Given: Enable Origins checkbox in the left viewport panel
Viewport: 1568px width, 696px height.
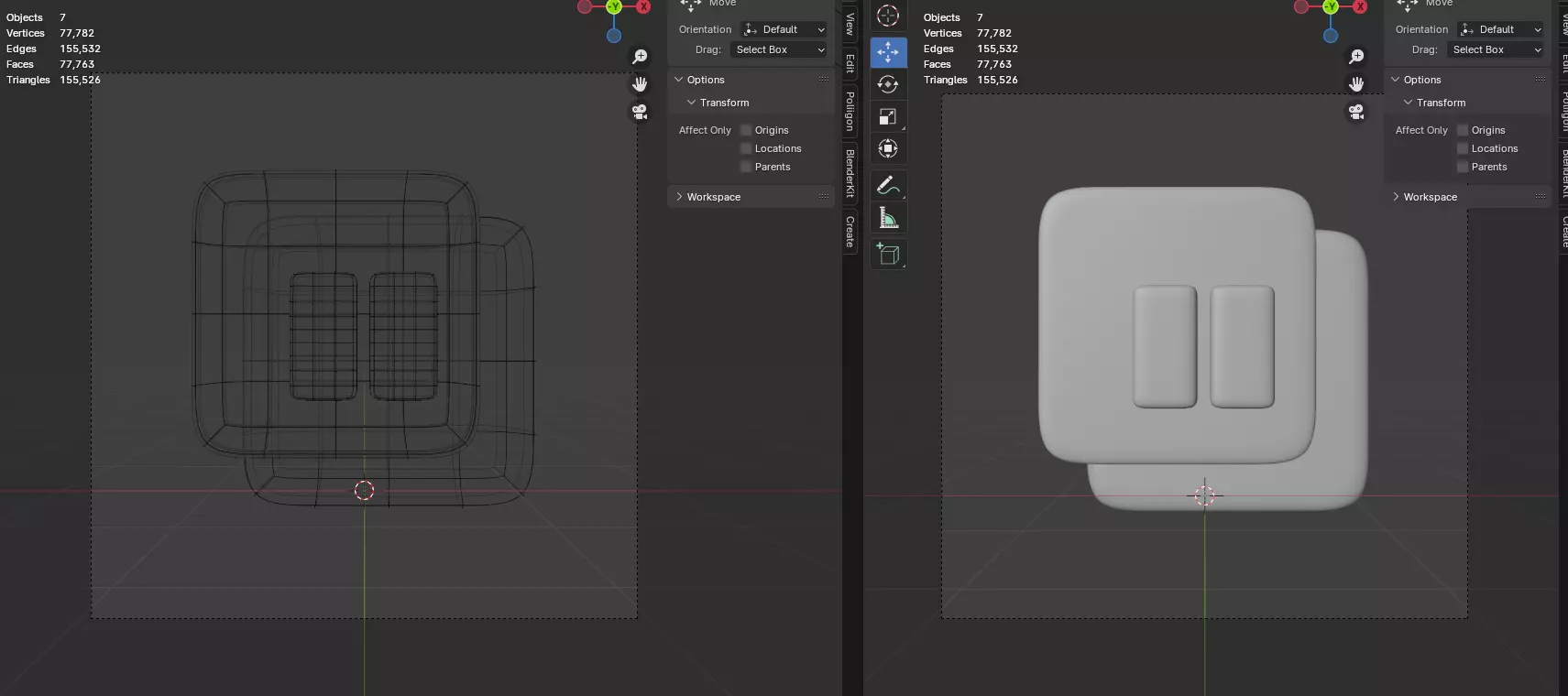Looking at the screenshot, I should (x=746, y=130).
